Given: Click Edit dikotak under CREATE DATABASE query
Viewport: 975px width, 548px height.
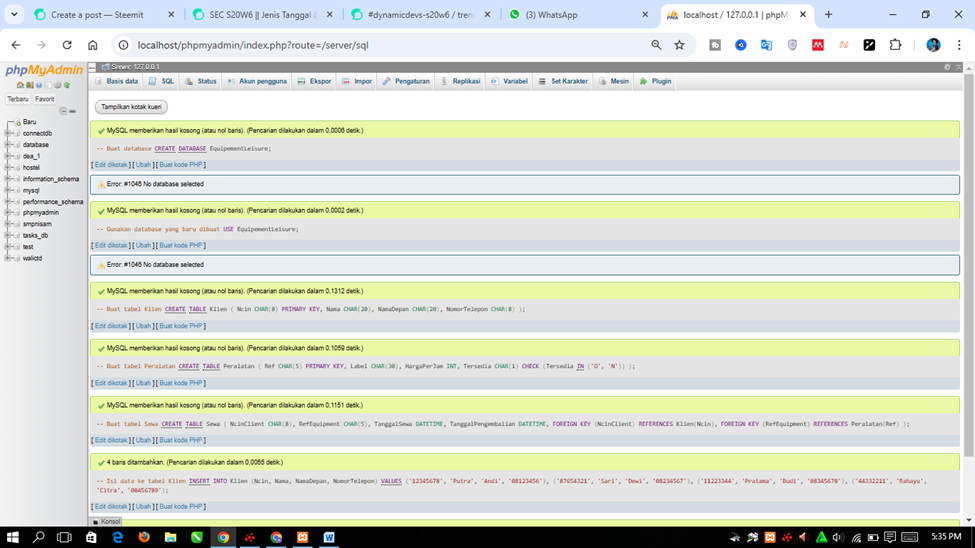Looking at the screenshot, I should click(111, 165).
